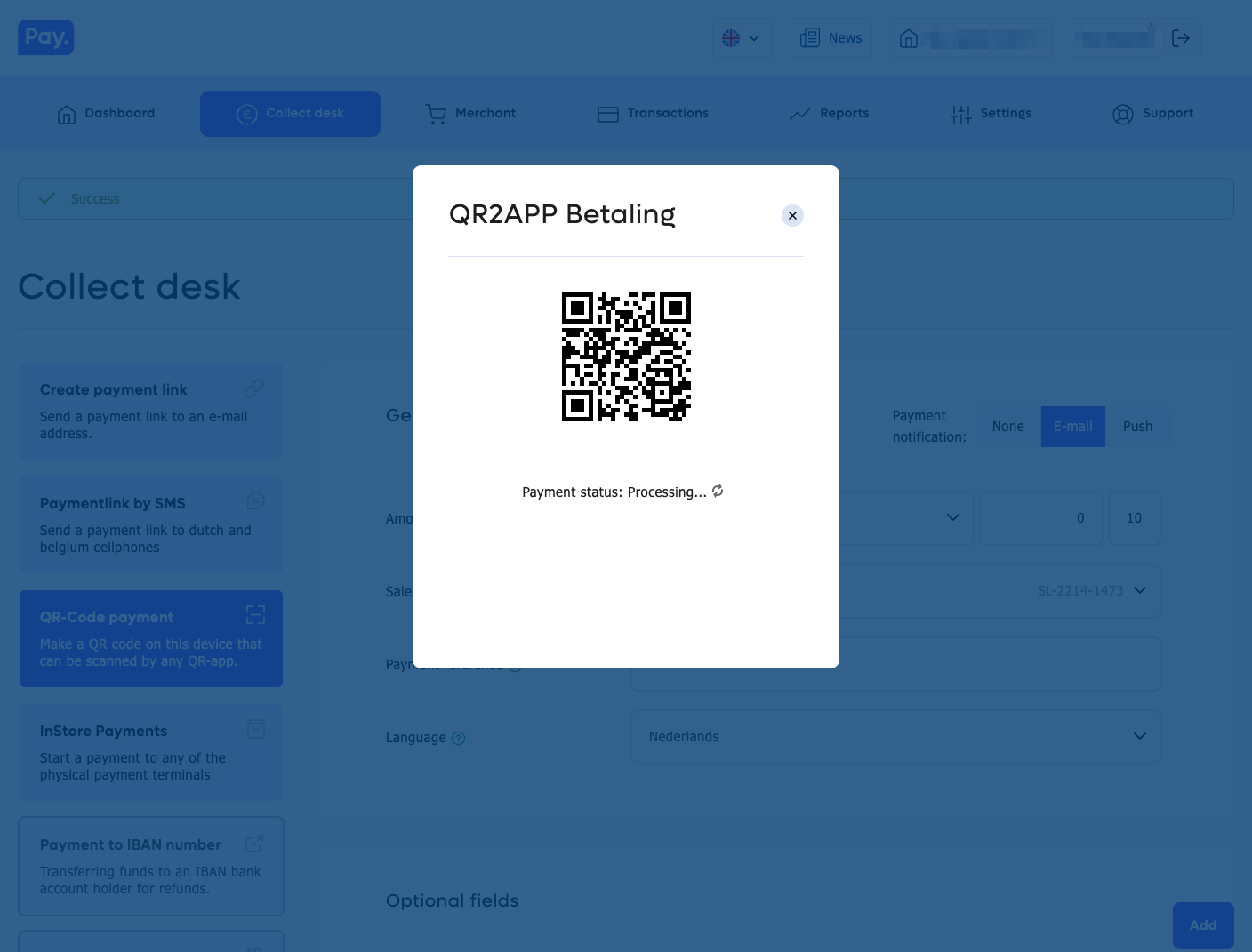
Task: Click the amount field showing 0
Action: (1041, 518)
